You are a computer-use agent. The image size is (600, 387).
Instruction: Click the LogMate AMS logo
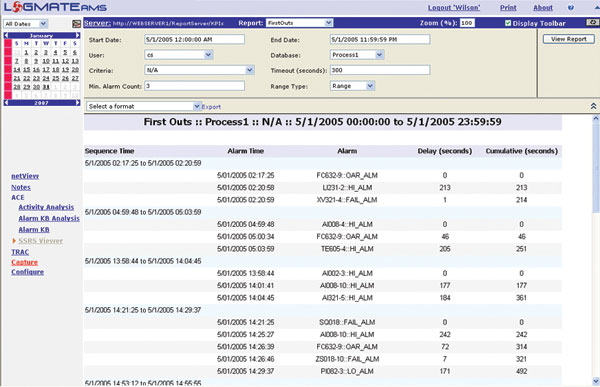click(x=55, y=7)
